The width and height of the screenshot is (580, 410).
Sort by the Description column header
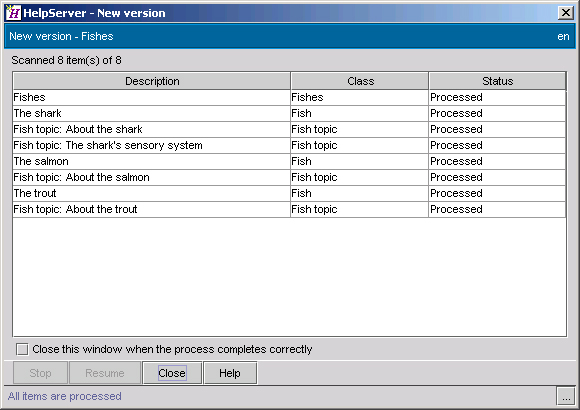coord(152,81)
